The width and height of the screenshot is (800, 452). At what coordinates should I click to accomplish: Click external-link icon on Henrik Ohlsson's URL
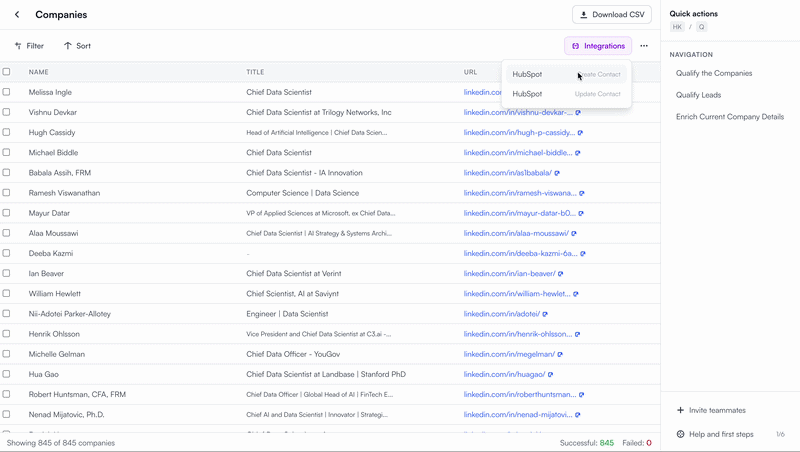578,334
